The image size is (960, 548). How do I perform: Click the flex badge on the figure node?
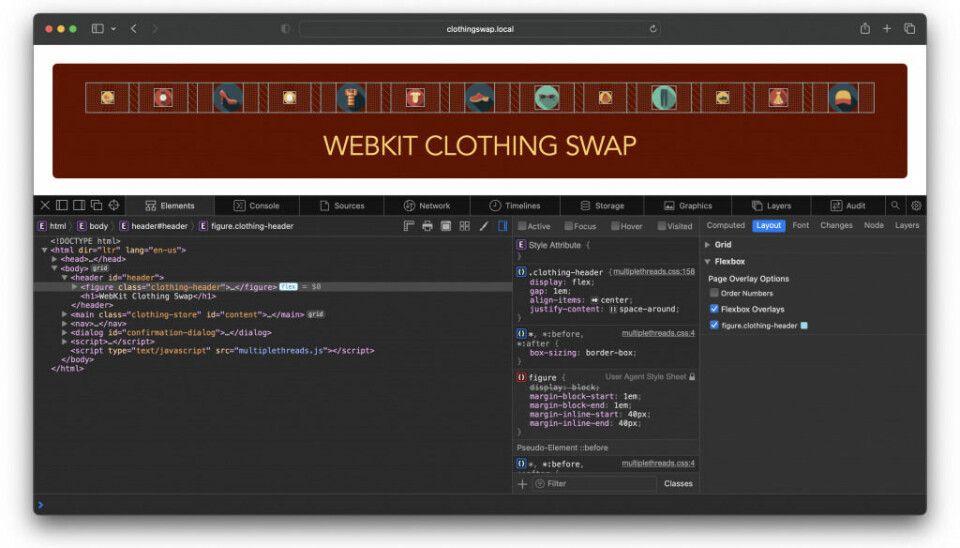click(x=288, y=287)
